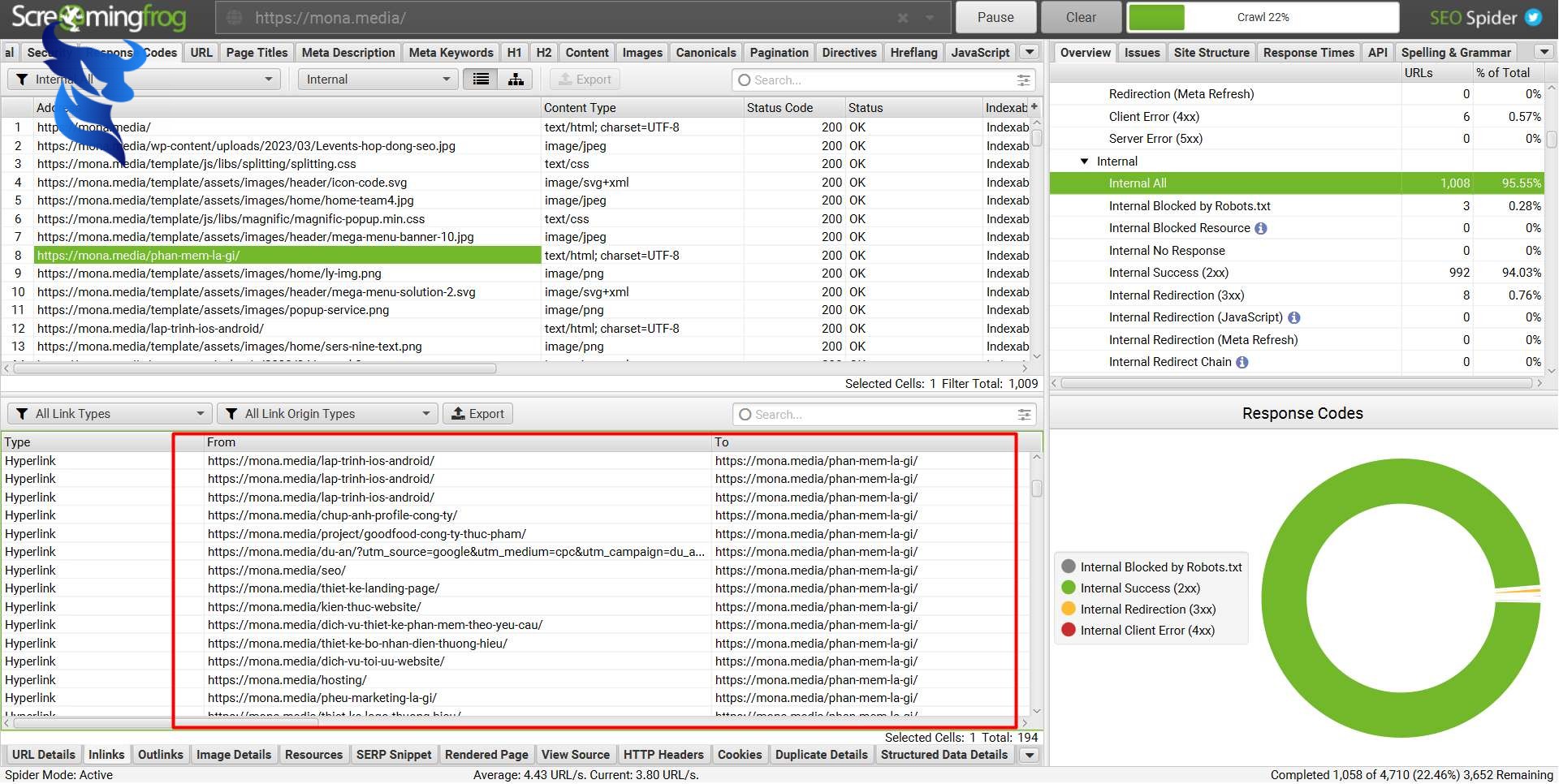Switch to the Canonicals tab
Screen dimensions: 1559x784
pyautogui.click(x=706, y=52)
